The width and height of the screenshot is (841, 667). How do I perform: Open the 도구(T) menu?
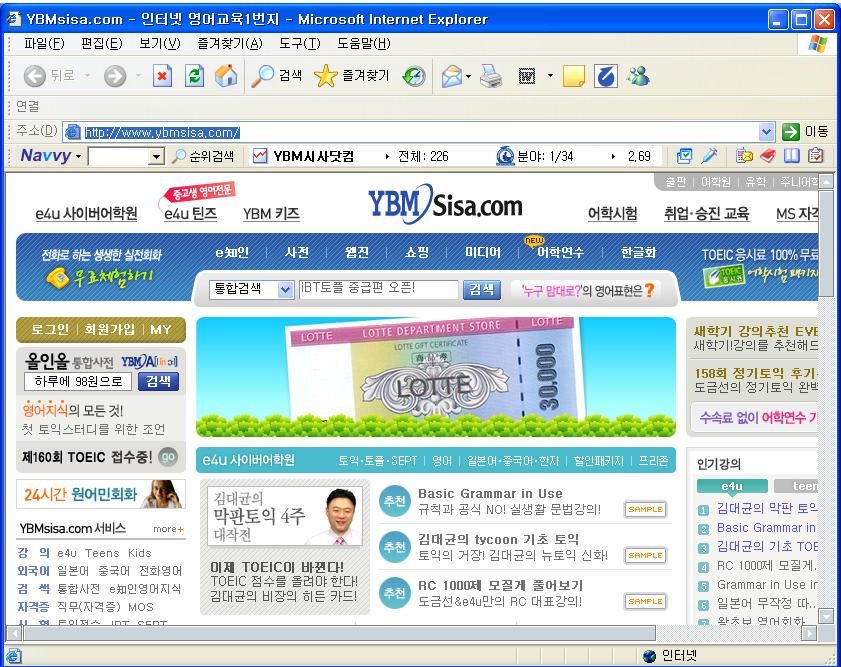point(299,43)
